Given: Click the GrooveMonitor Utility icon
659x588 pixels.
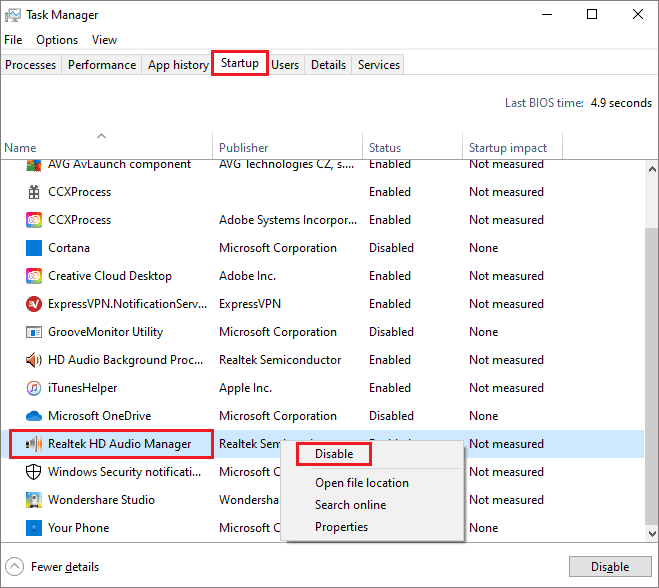Looking at the screenshot, I should [34, 332].
